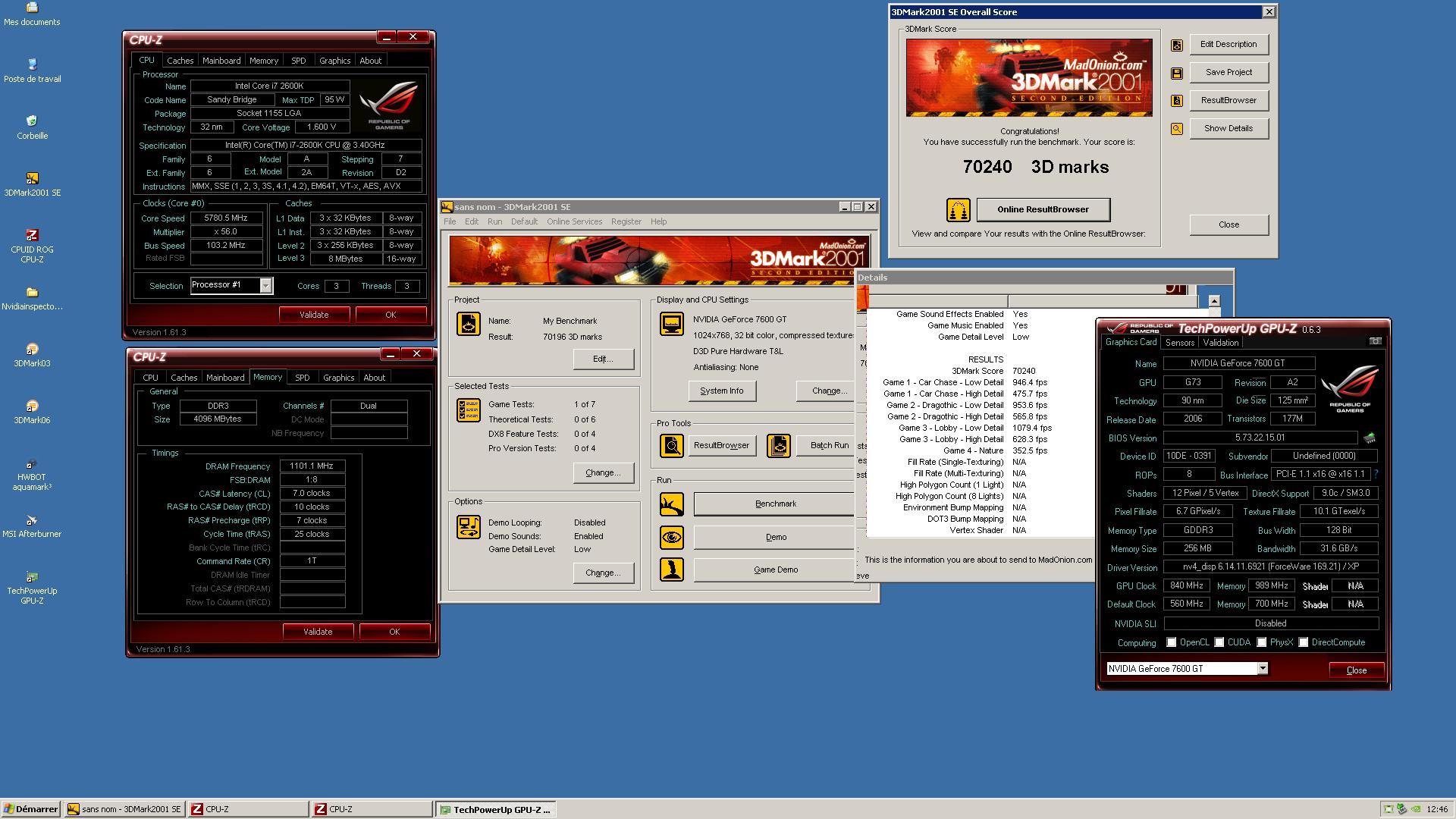Click the Benchmark run icon

pos(671,504)
